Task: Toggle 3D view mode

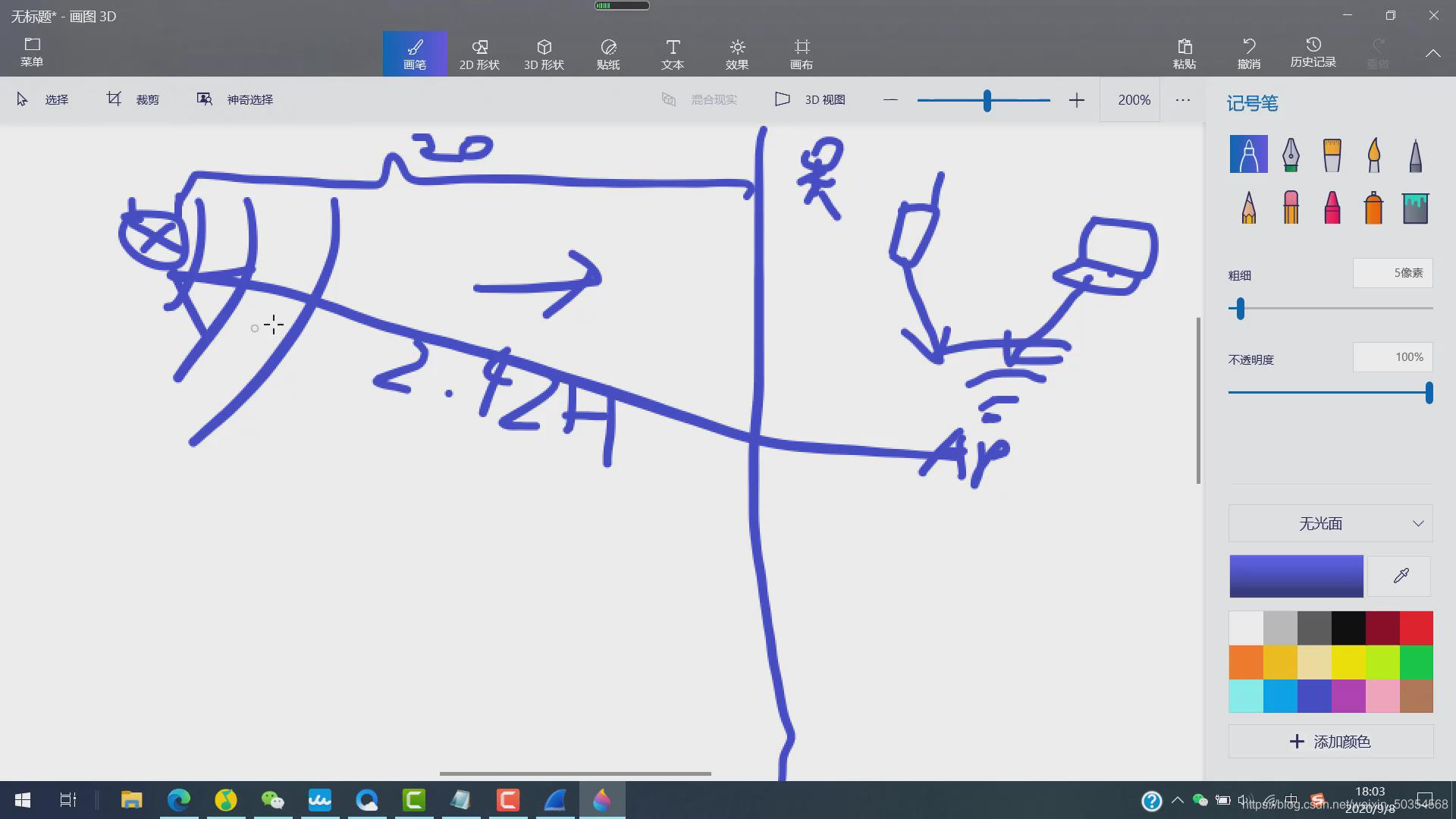Action: coord(810,99)
